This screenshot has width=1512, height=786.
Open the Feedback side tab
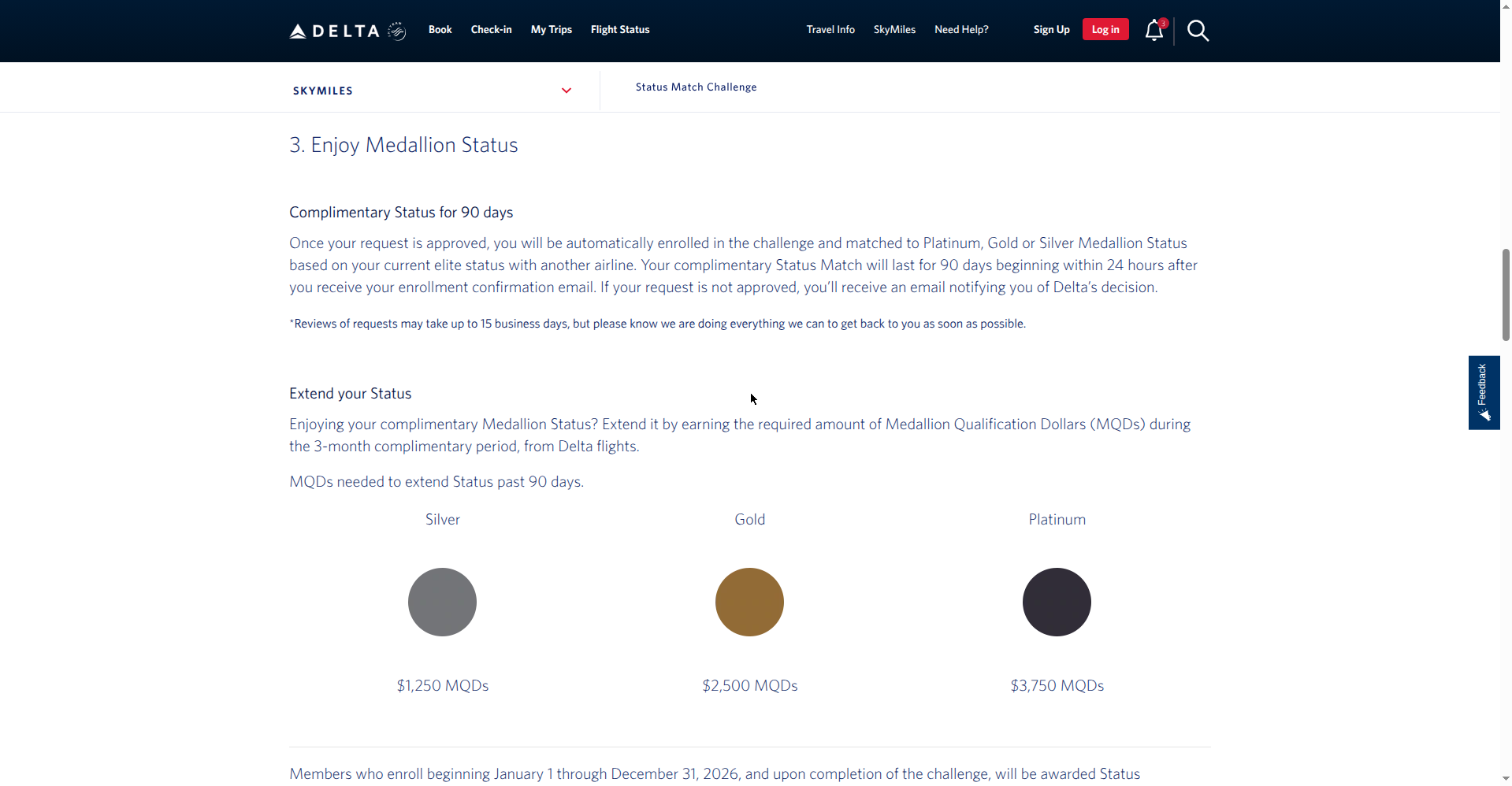pyautogui.click(x=1484, y=392)
